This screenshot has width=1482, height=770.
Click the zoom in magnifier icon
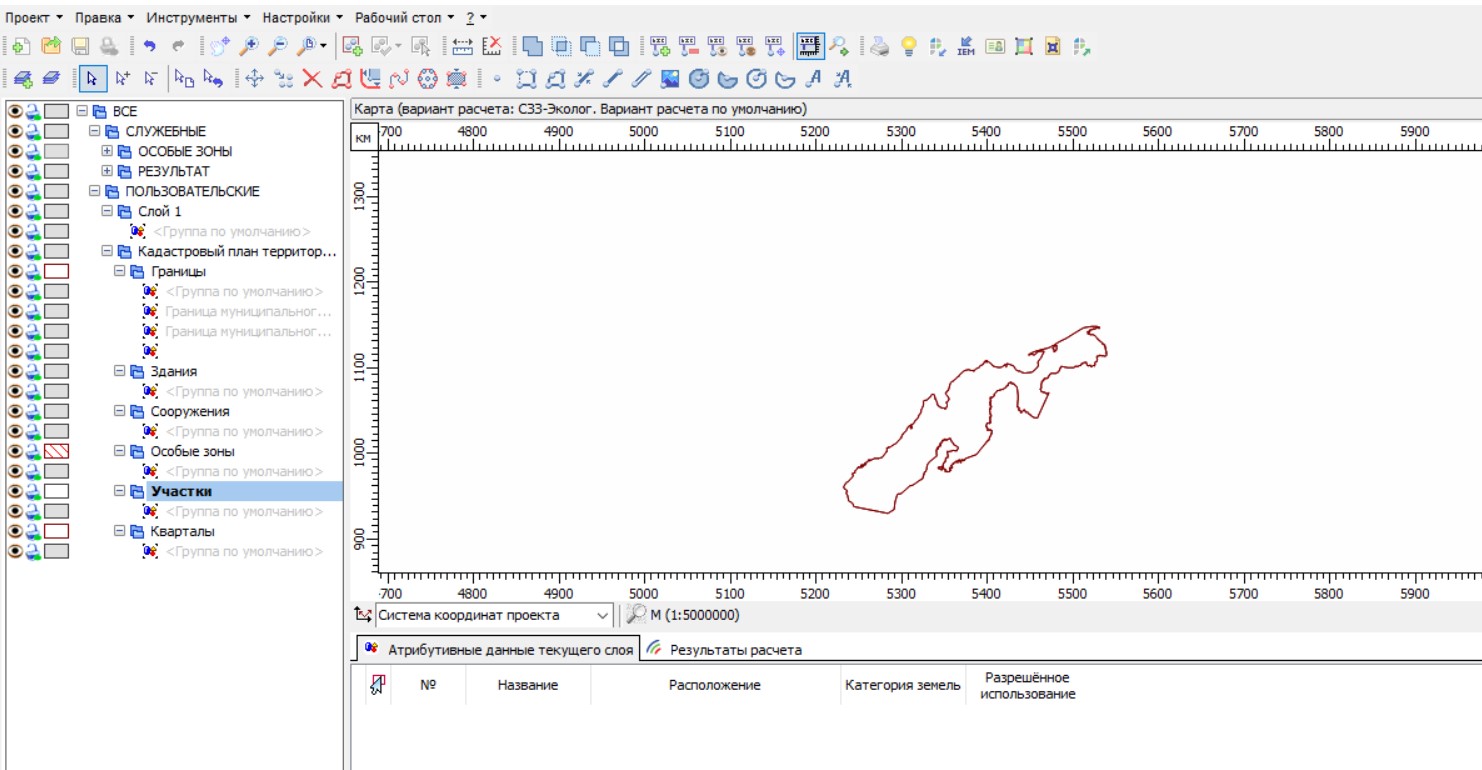coord(250,46)
